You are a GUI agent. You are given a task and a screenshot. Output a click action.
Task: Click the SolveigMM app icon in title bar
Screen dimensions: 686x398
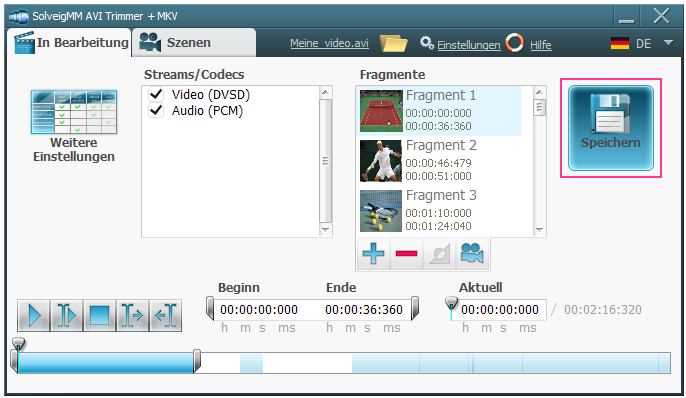coord(19,17)
